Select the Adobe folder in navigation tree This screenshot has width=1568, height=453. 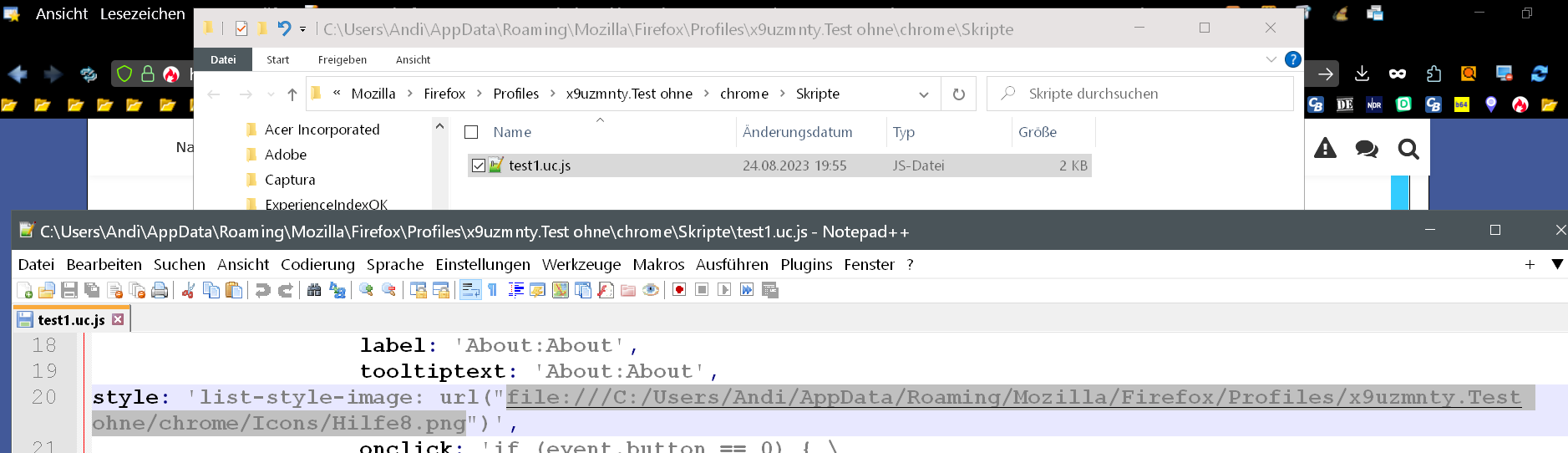point(285,155)
